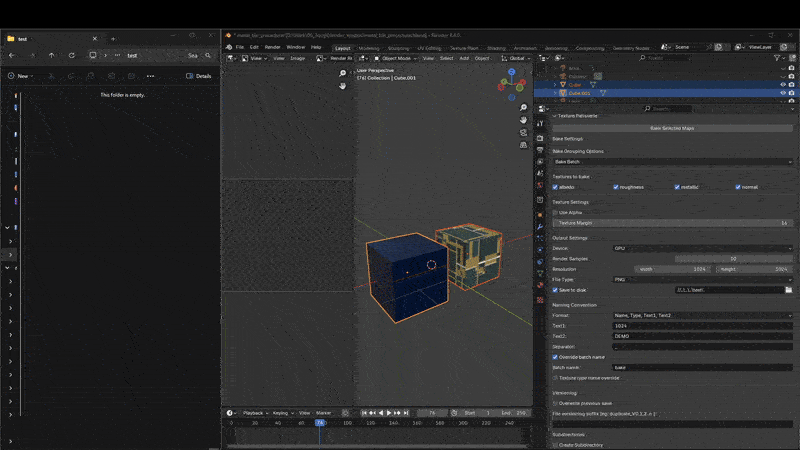Toggle the Save to disk checkbox
The image size is (800, 450).
pos(555,290)
